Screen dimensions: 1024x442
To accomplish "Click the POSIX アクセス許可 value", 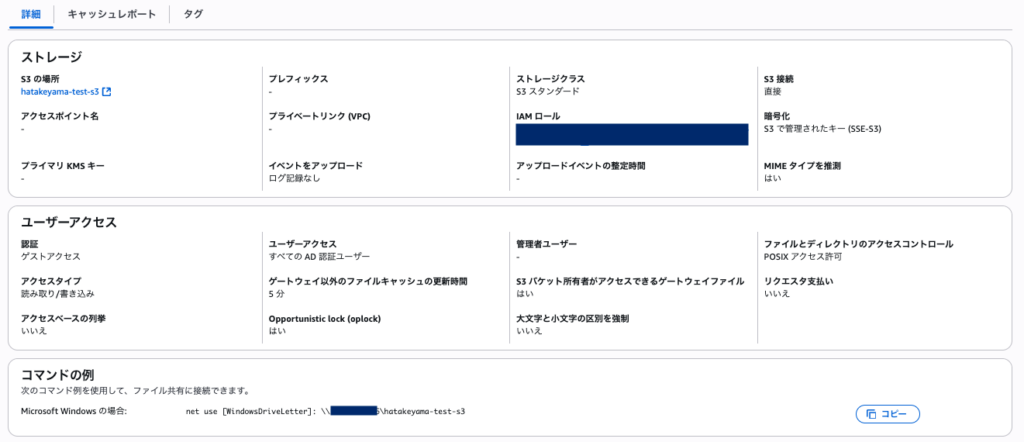I will click(803, 257).
